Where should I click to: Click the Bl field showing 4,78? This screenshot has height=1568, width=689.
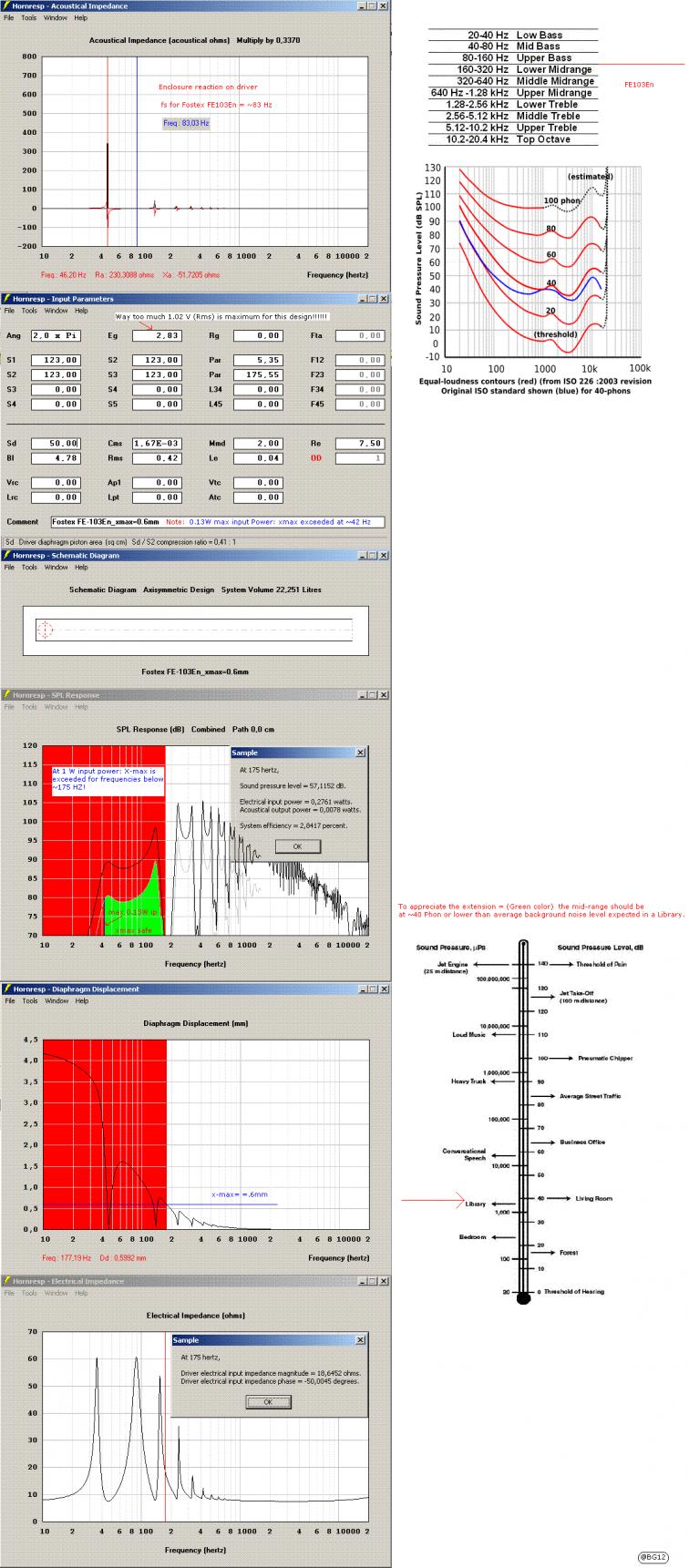56,457
